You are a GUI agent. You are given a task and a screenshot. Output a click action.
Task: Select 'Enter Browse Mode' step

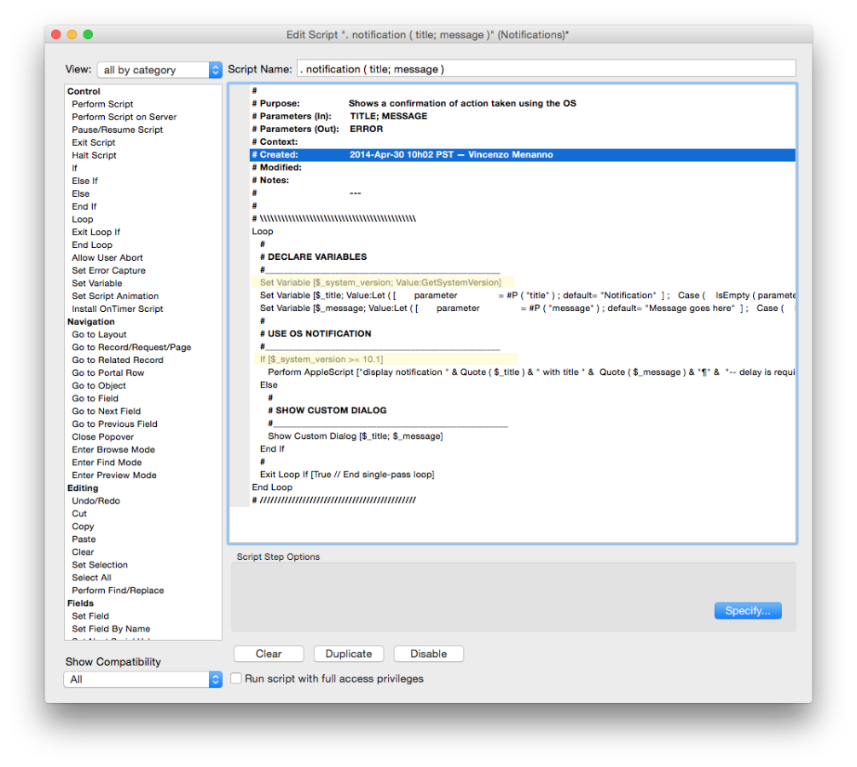pyautogui.click(x=113, y=449)
